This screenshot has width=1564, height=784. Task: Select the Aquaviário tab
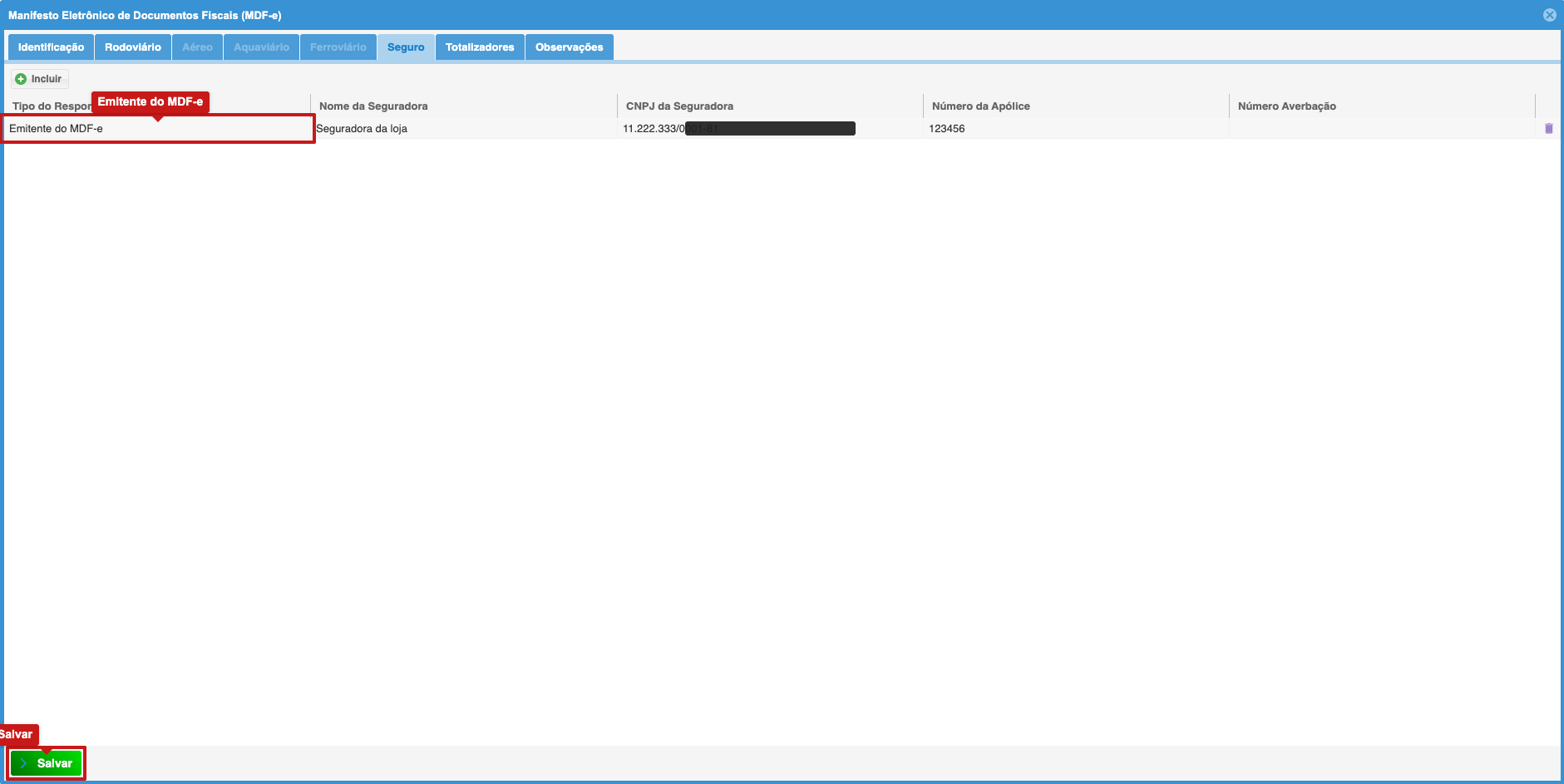[x=261, y=47]
